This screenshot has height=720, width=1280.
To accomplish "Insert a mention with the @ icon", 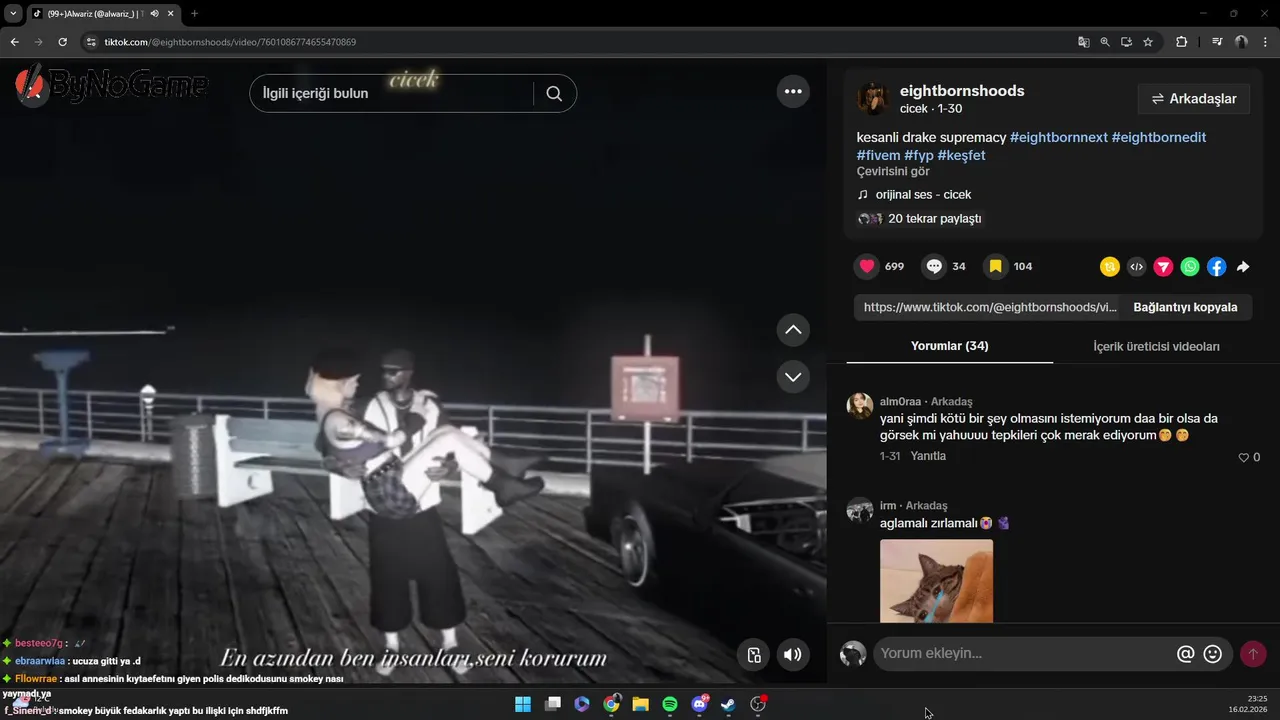I will pyautogui.click(x=1185, y=654).
